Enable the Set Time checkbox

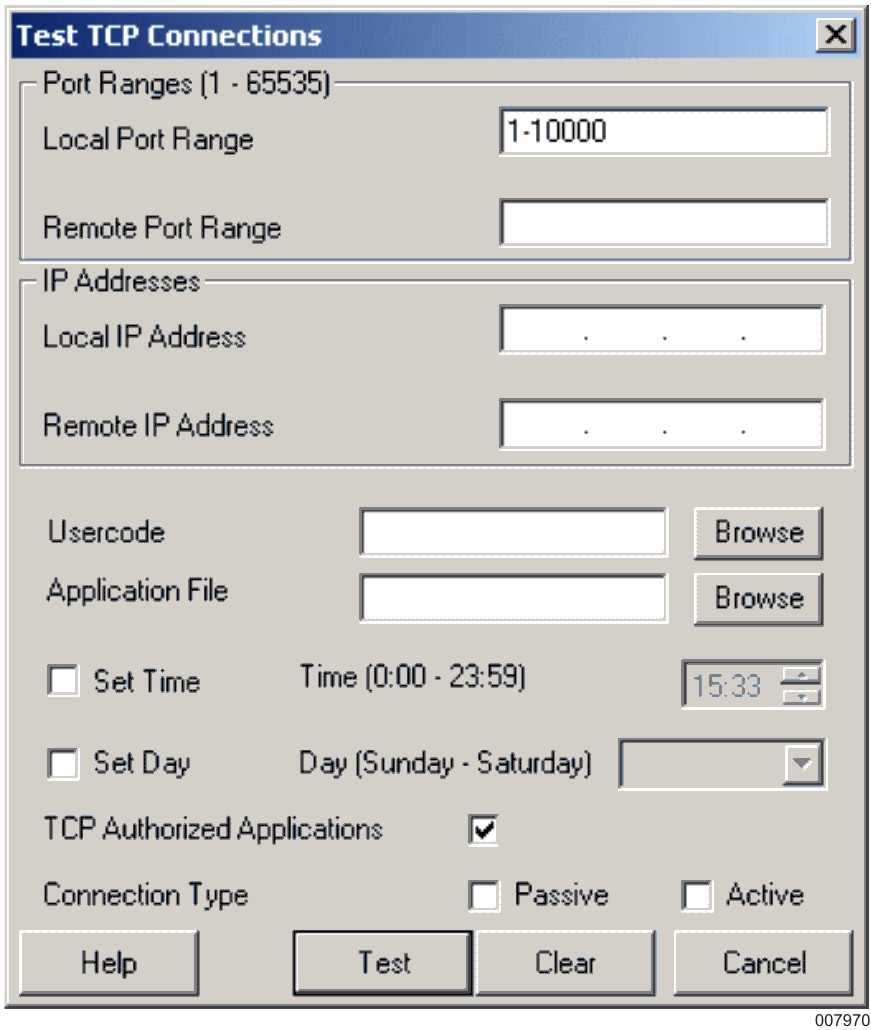click(x=63, y=682)
